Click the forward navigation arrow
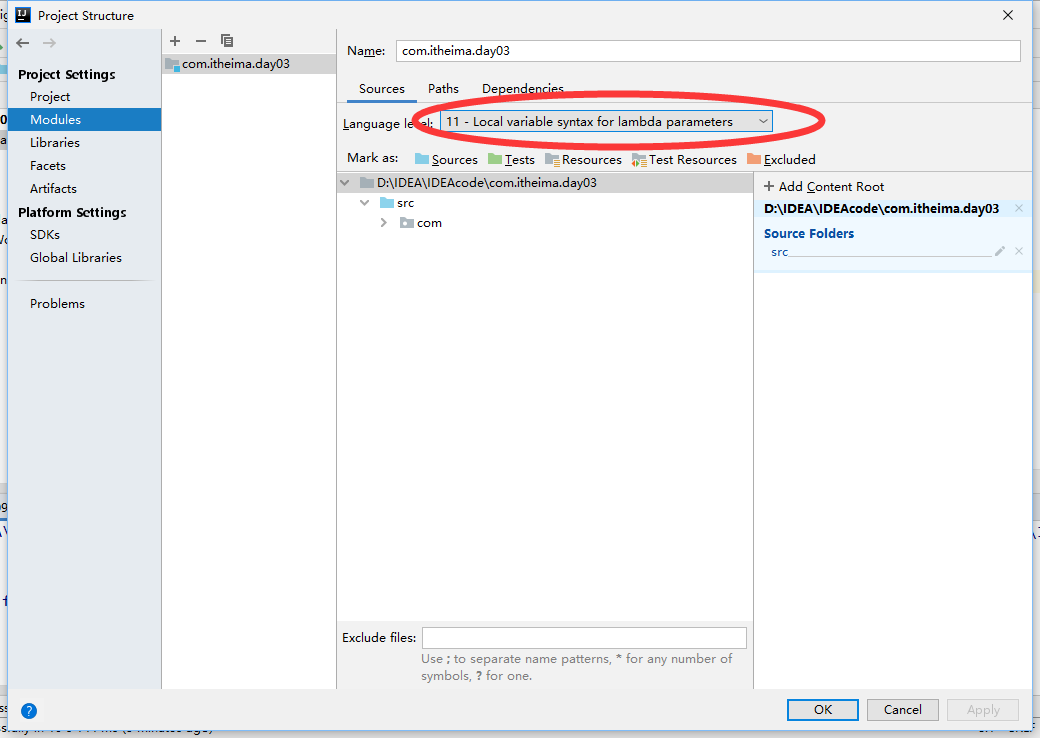 coord(49,43)
